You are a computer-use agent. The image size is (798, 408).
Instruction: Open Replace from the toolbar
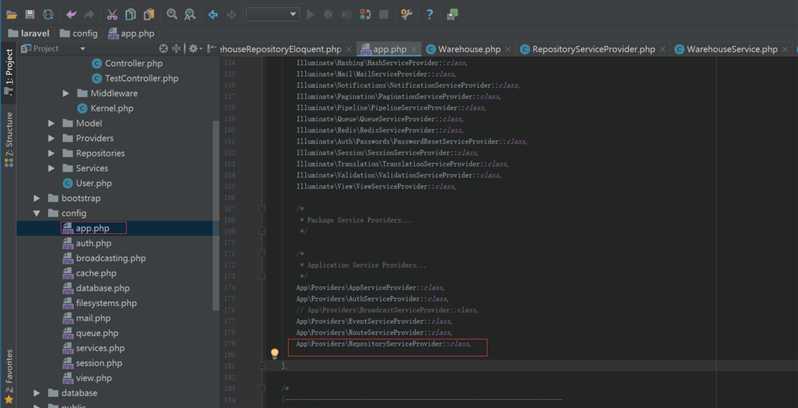190,14
